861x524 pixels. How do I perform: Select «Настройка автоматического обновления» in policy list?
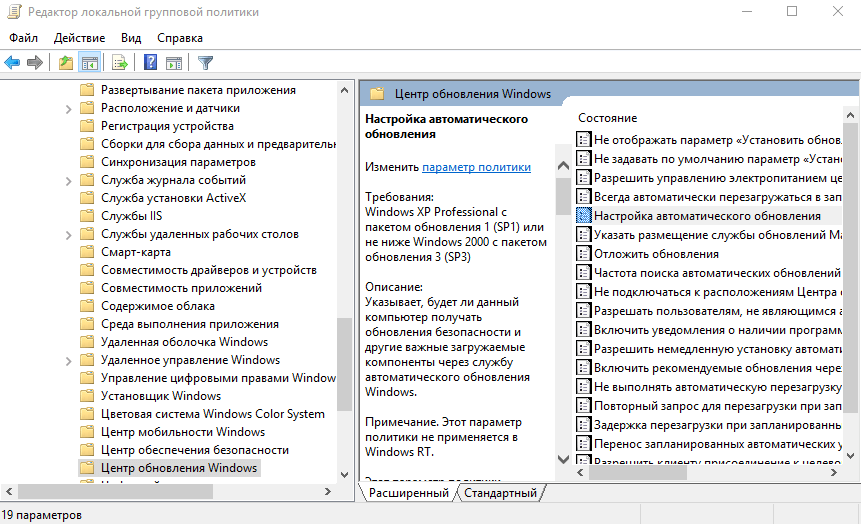[x=706, y=215]
